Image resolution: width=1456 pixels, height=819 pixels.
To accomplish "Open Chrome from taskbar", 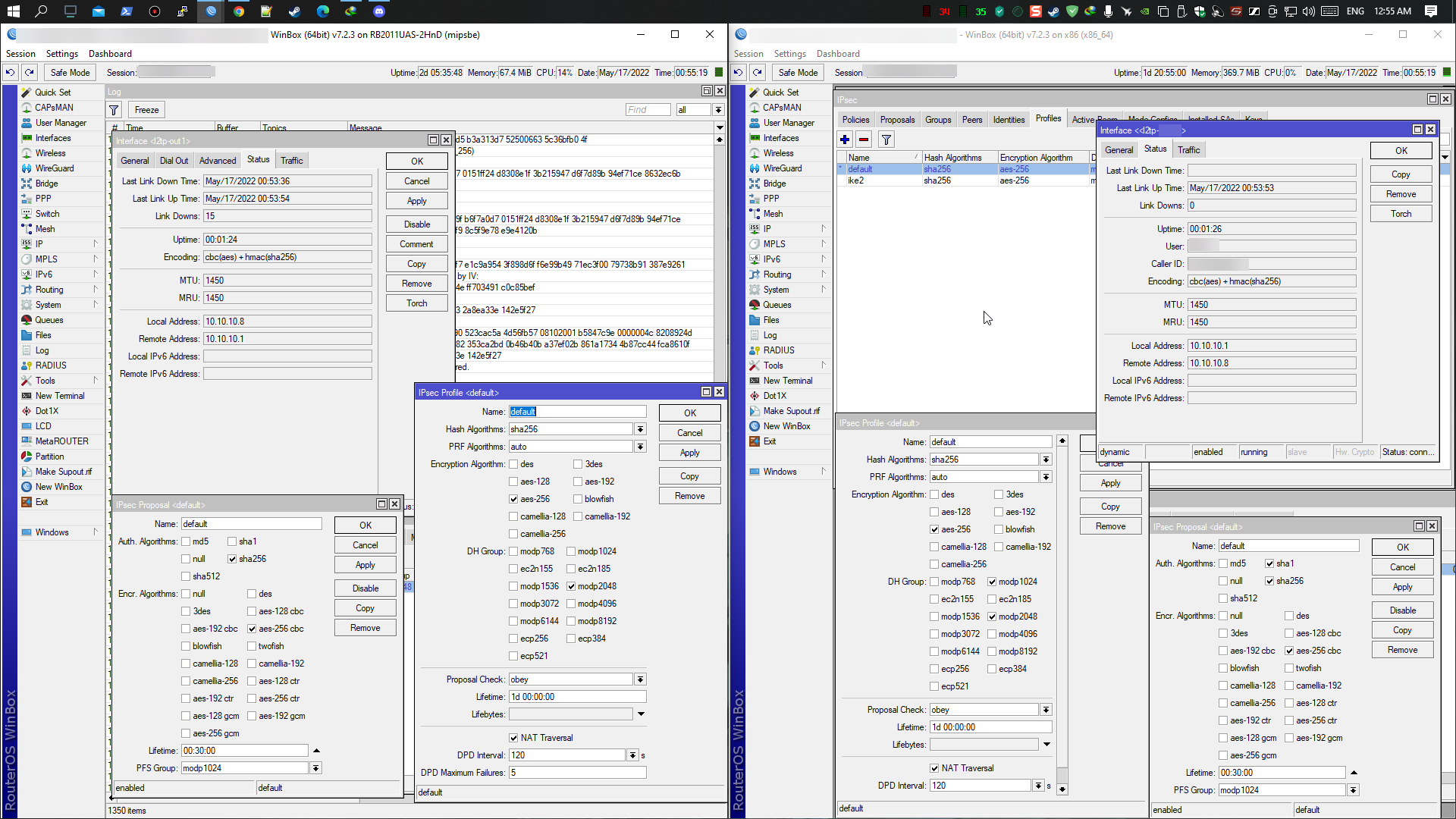I will [239, 11].
